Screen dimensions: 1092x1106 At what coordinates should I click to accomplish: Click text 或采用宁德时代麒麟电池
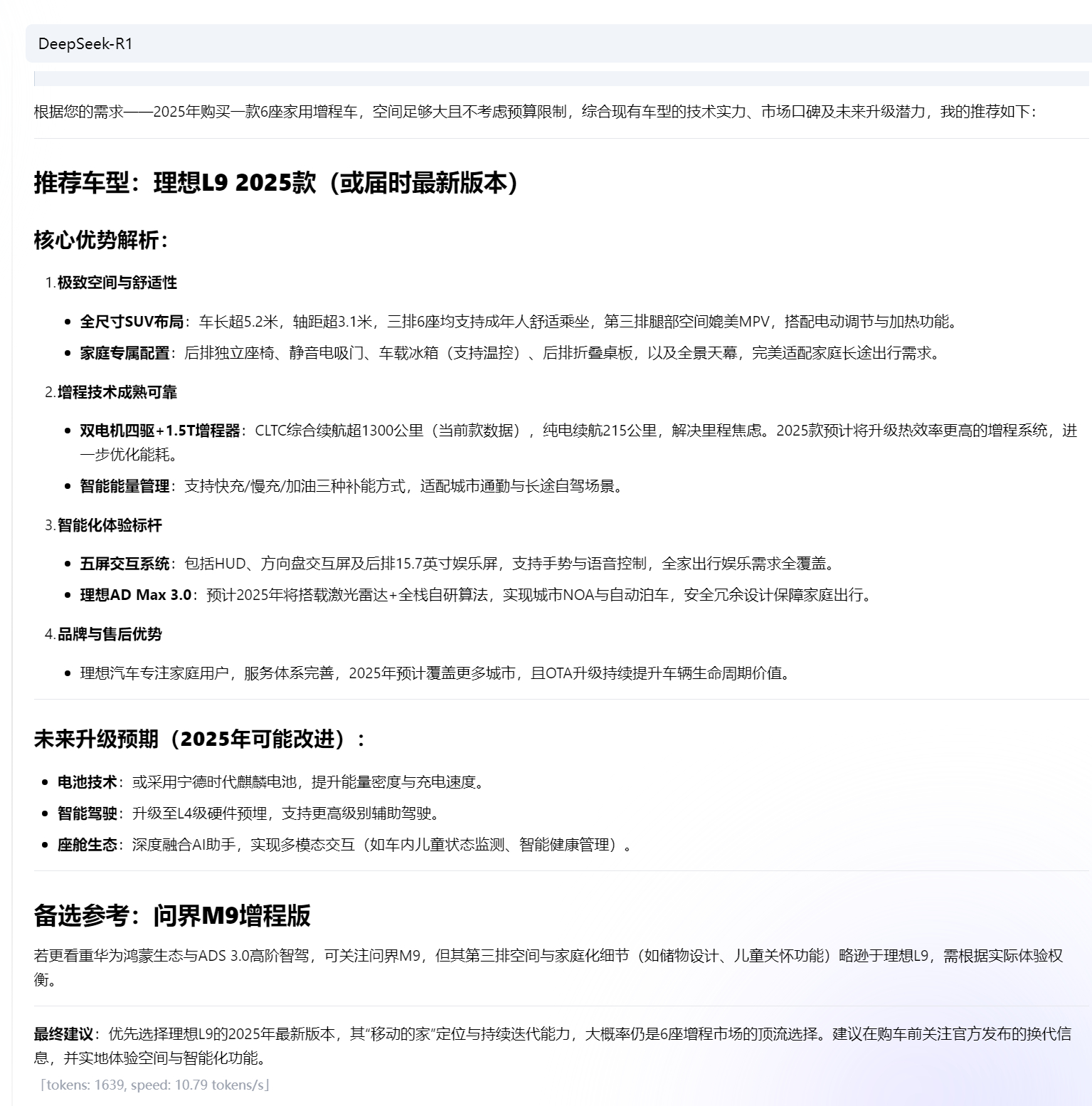(x=214, y=782)
